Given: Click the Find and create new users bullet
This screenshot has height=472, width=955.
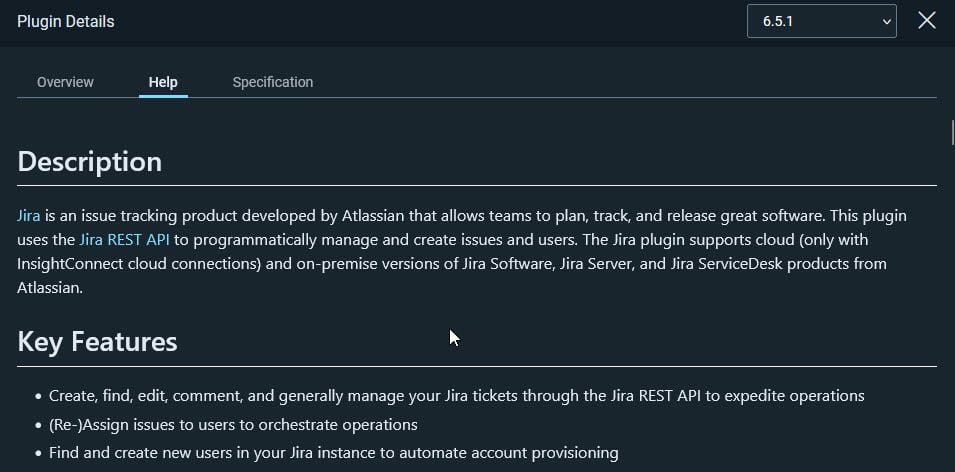Looking at the screenshot, I should [x=334, y=453].
